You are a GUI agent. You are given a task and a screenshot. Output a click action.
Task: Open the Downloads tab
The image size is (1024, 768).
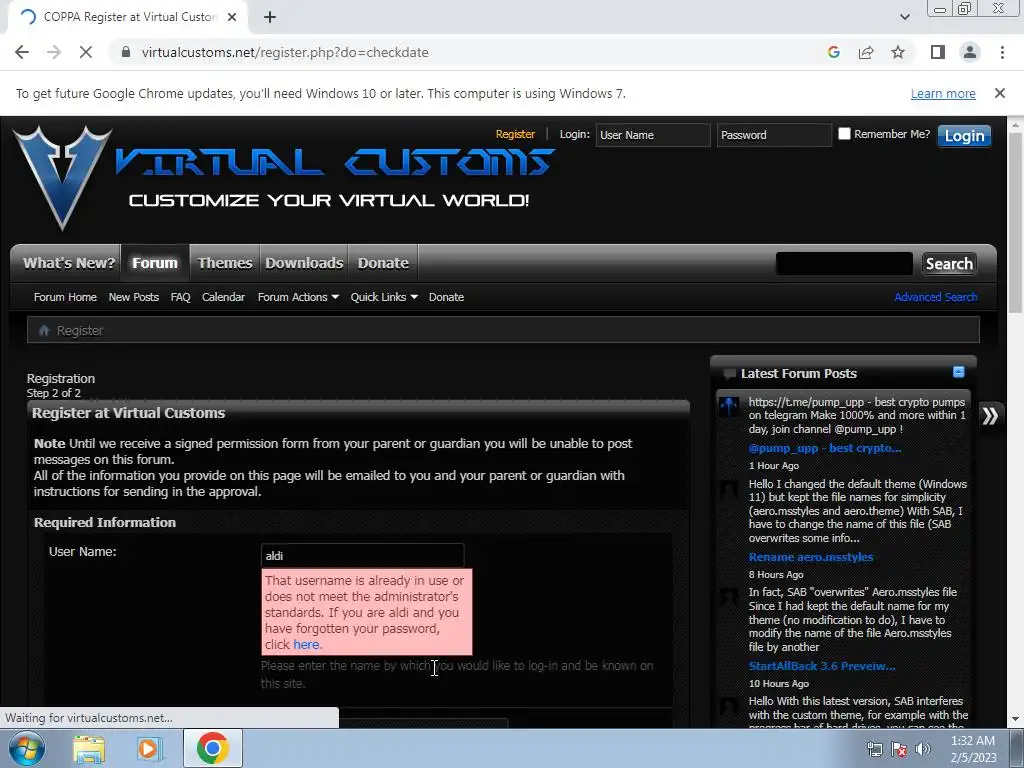coord(304,263)
